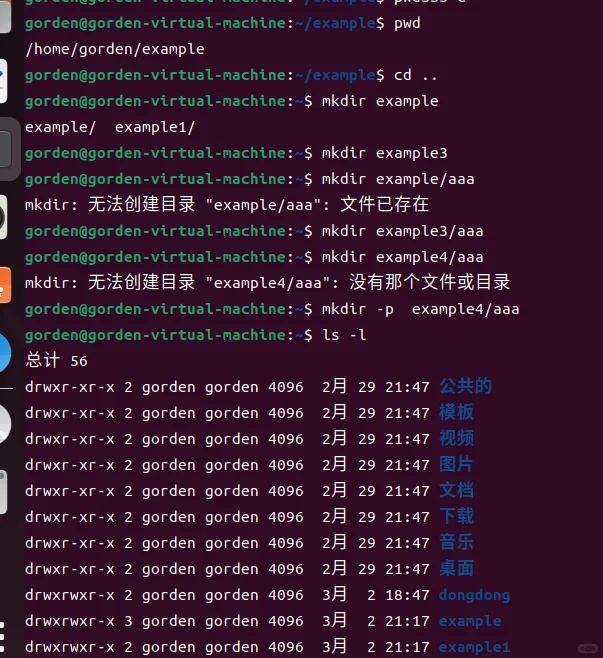Click the 图片 directory name

[x=456, y=464]
